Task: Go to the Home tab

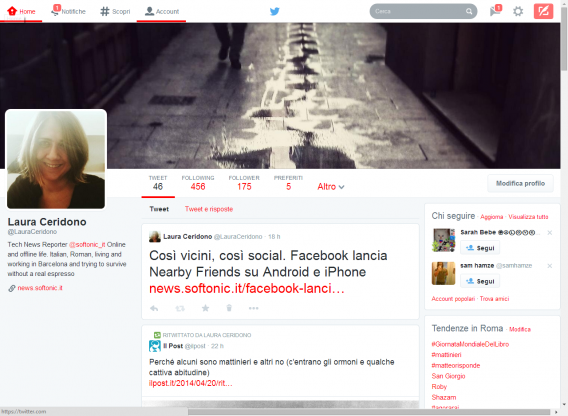Action: click(x=21, y=12)
